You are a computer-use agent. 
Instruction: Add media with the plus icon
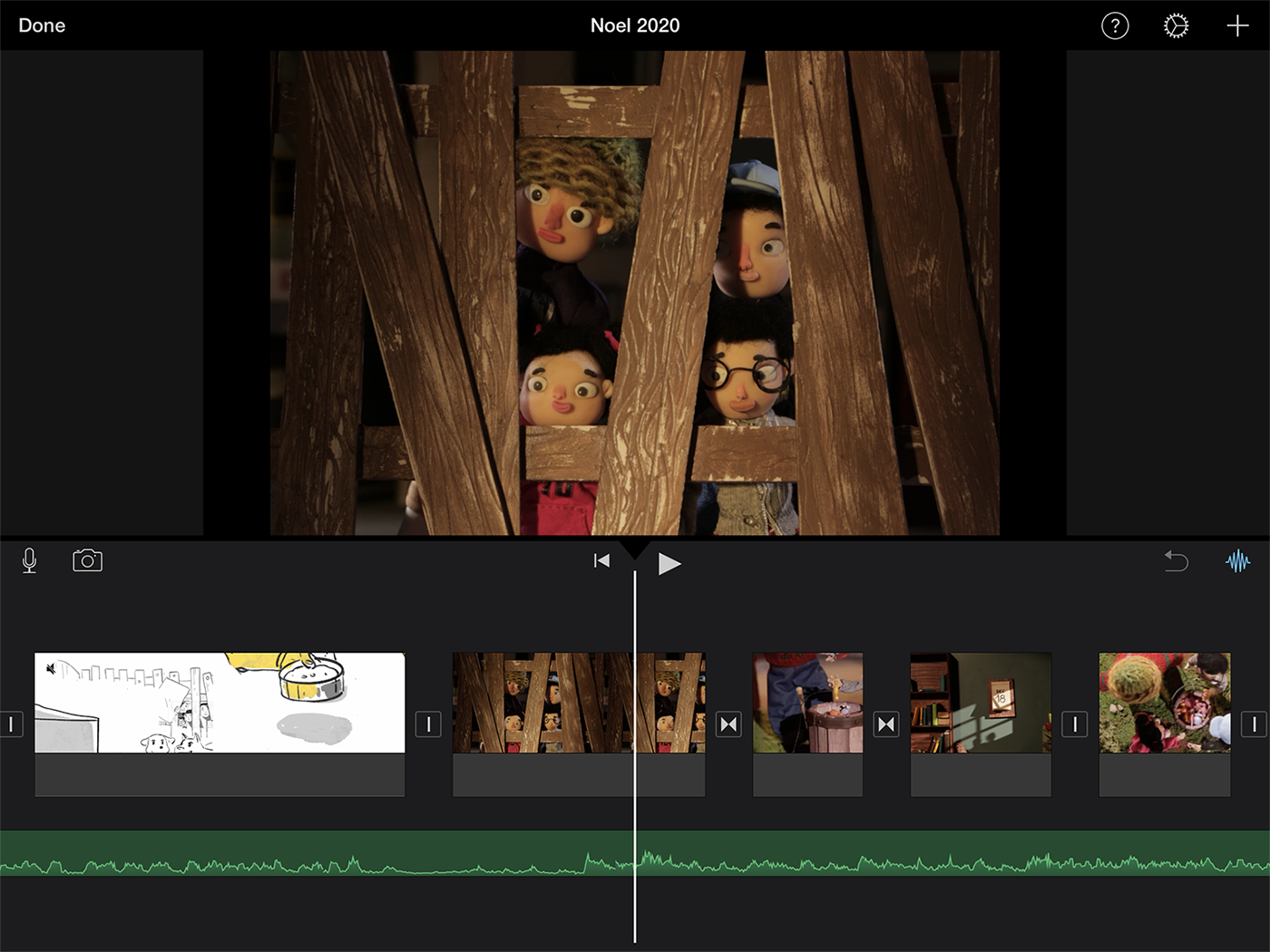1237,25
